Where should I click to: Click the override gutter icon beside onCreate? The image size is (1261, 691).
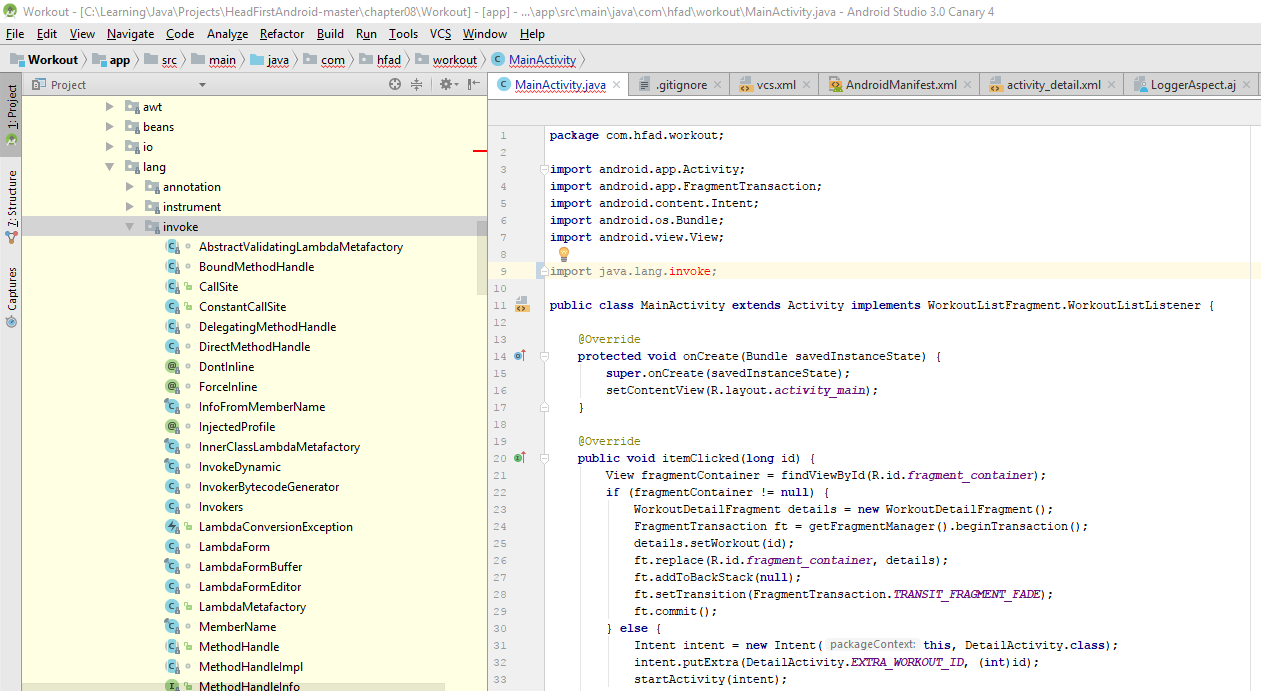519,355
